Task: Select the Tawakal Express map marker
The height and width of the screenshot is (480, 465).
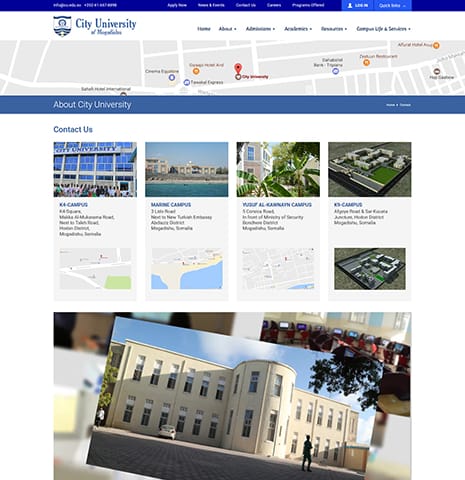Action: click(187, 82)
